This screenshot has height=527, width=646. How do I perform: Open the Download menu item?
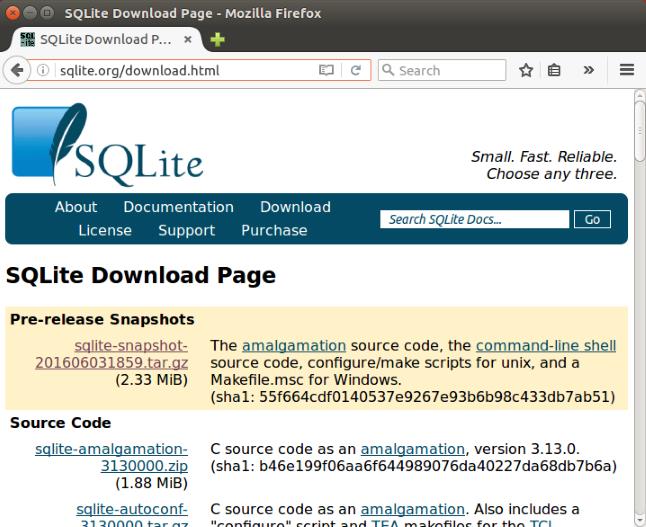295,207
